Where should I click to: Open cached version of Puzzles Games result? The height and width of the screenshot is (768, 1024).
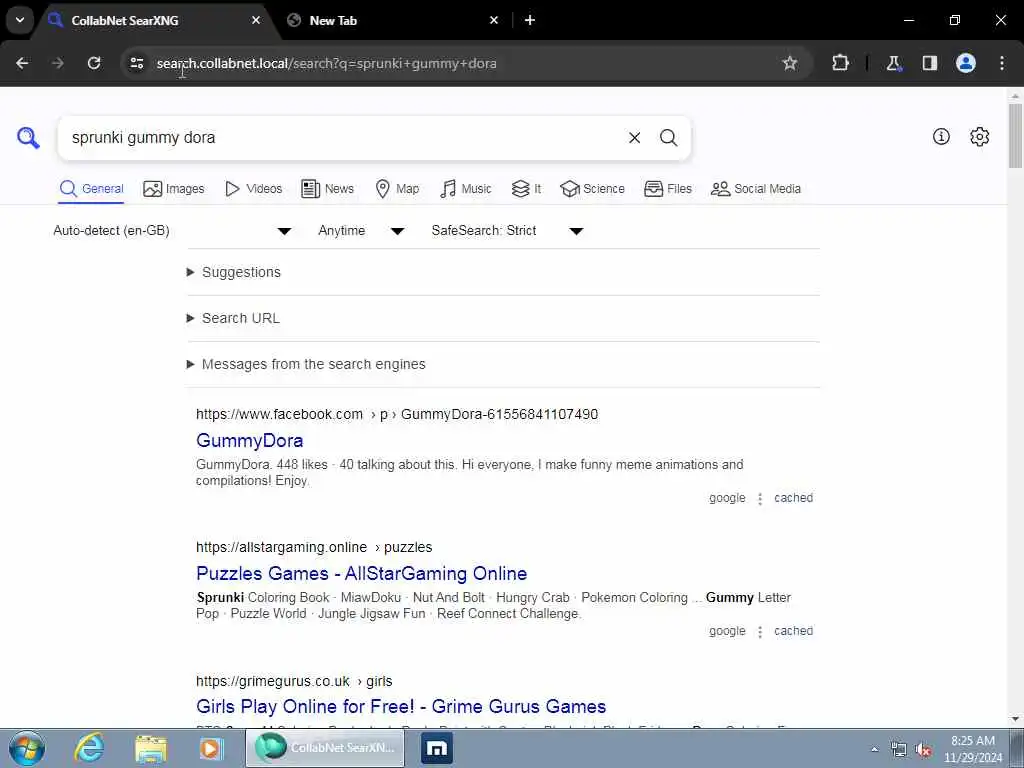[x=793, y=631]
